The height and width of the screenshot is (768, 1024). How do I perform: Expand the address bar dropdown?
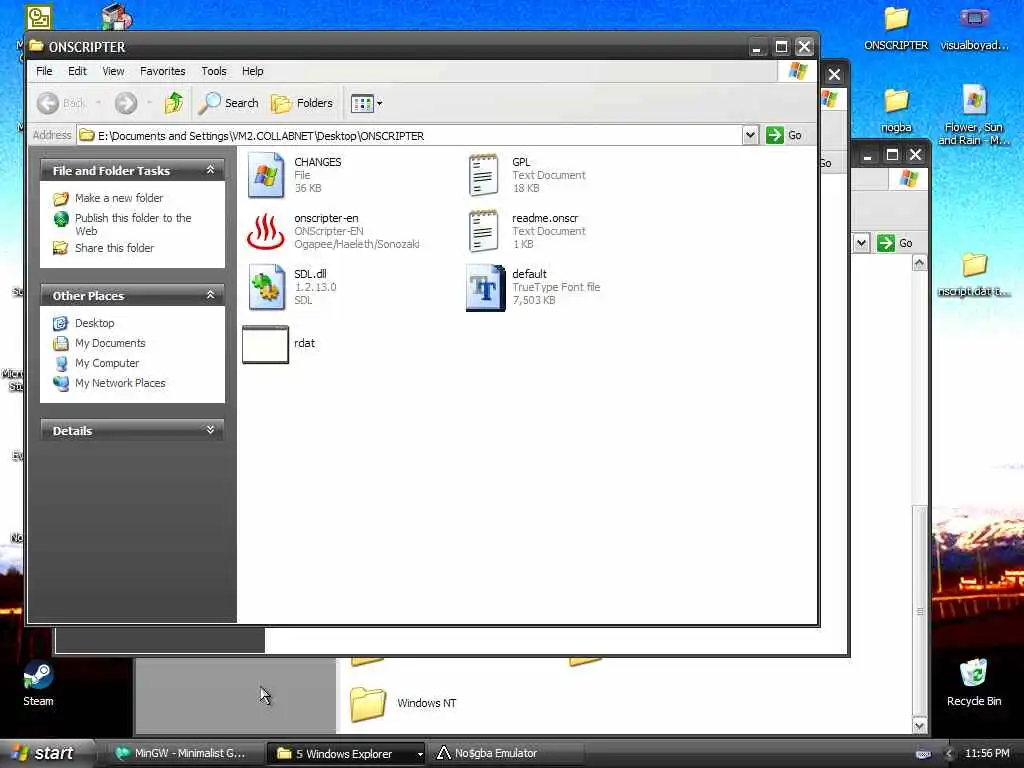point(750,135)
